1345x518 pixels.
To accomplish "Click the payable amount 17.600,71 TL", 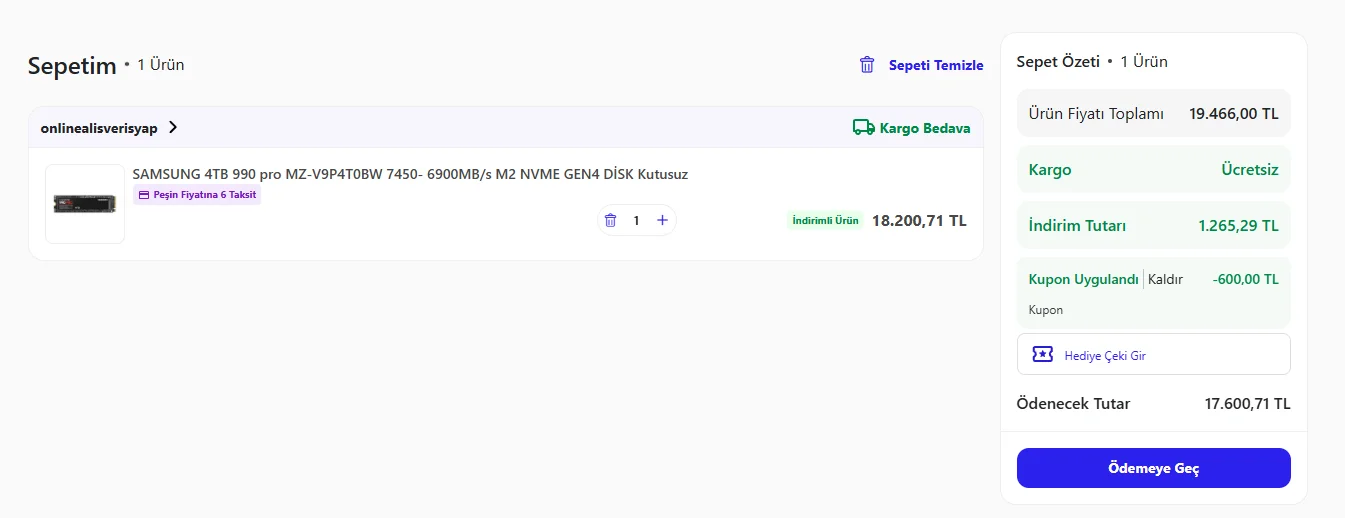I will 1248,404.
